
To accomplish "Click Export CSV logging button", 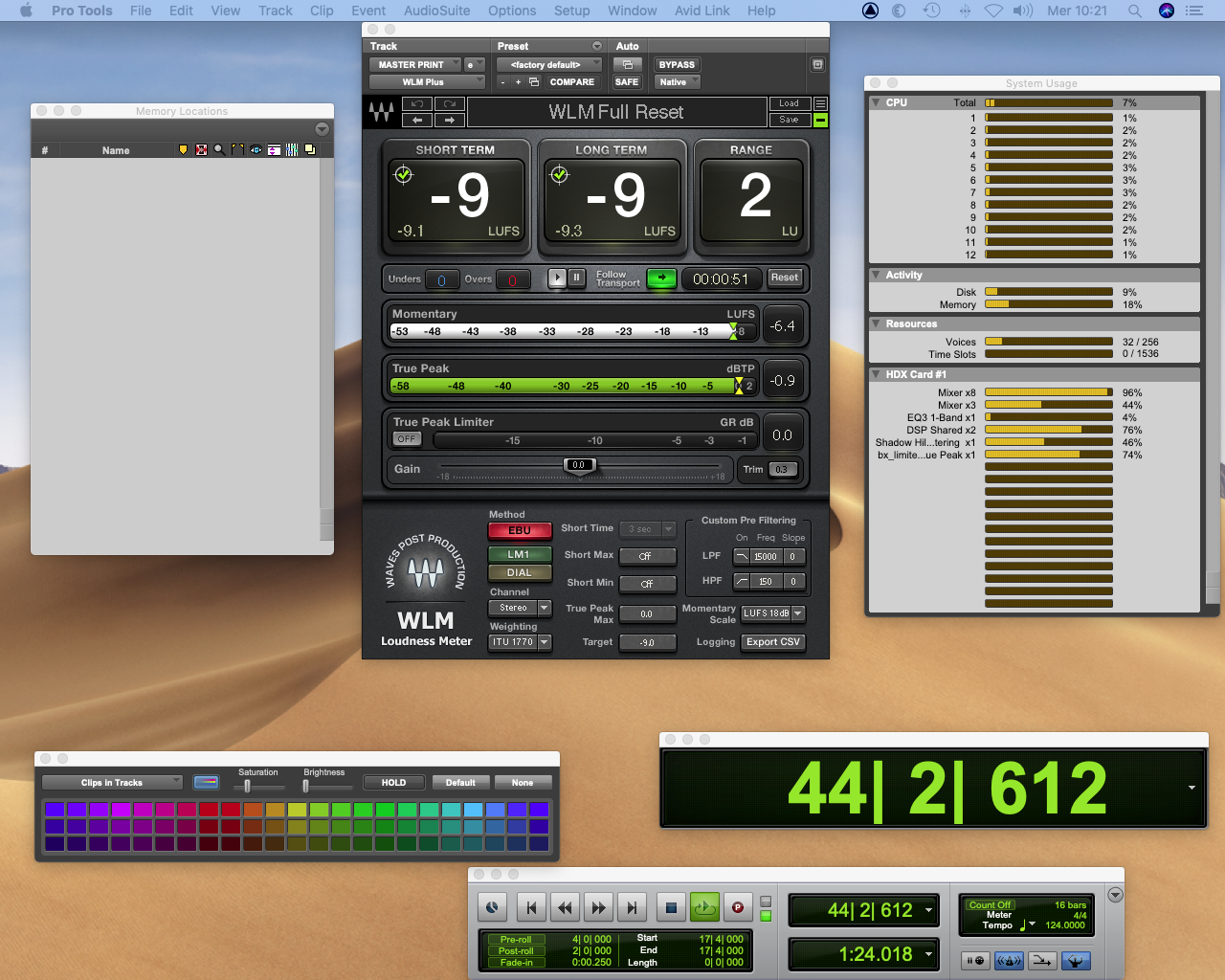I will click(773, 642).
